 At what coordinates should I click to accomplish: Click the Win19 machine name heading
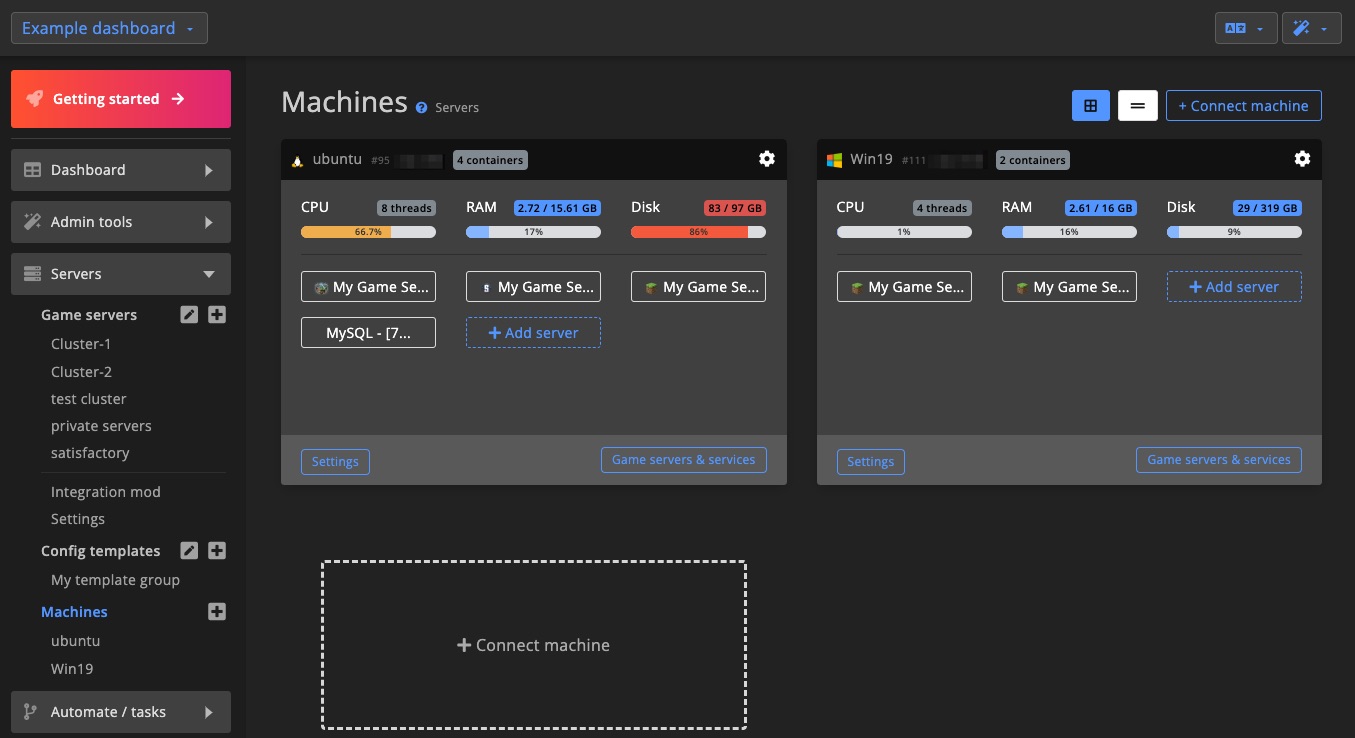coord(871,159)
